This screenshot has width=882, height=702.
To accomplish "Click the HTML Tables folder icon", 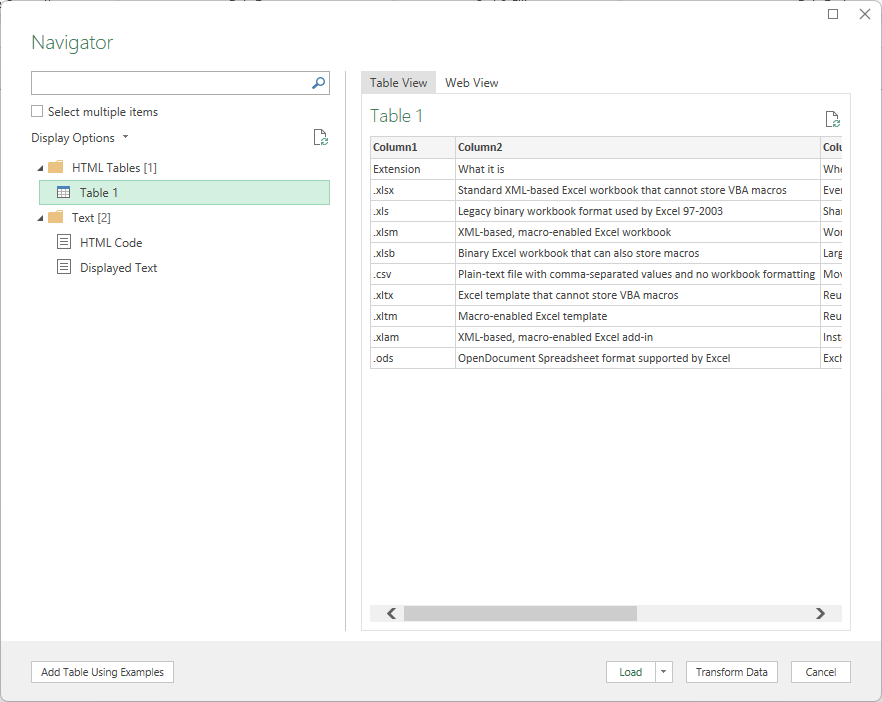I will 56,168.
